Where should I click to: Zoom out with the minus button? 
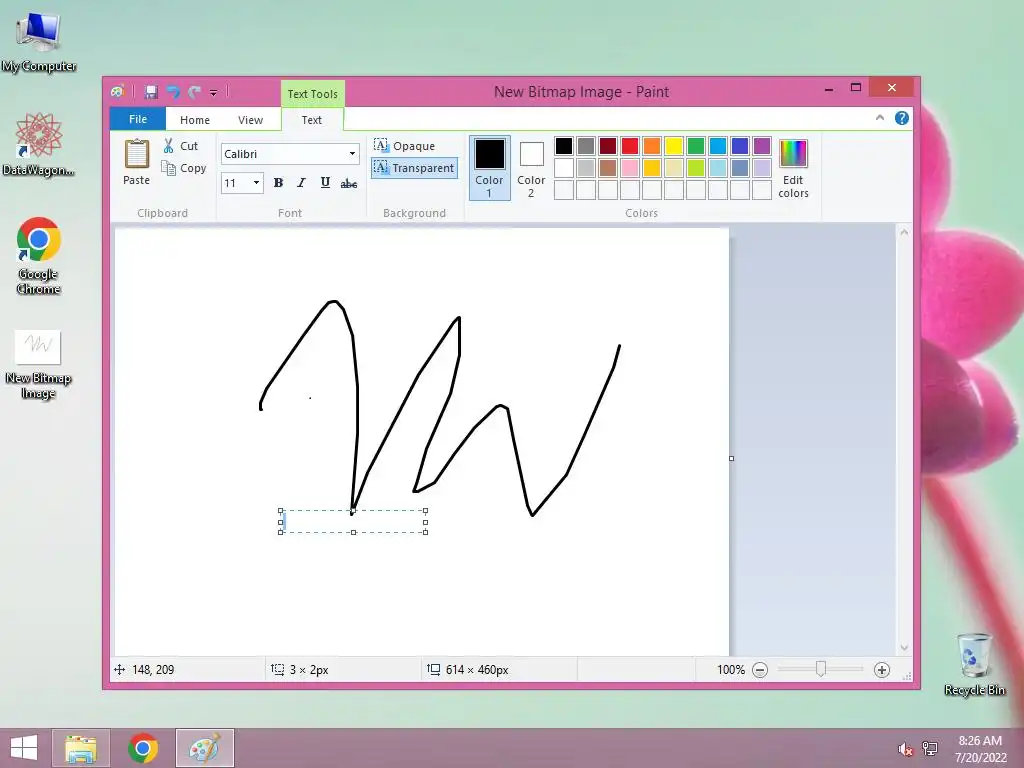pyautogui.click(x=760, y=669)
